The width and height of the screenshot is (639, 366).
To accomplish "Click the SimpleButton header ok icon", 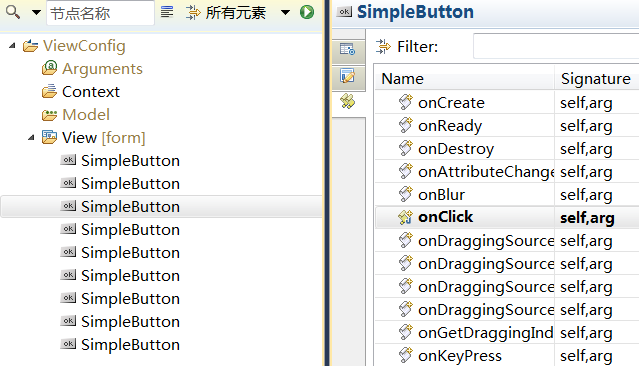I will pyautogui.click(x=344, y=12).
